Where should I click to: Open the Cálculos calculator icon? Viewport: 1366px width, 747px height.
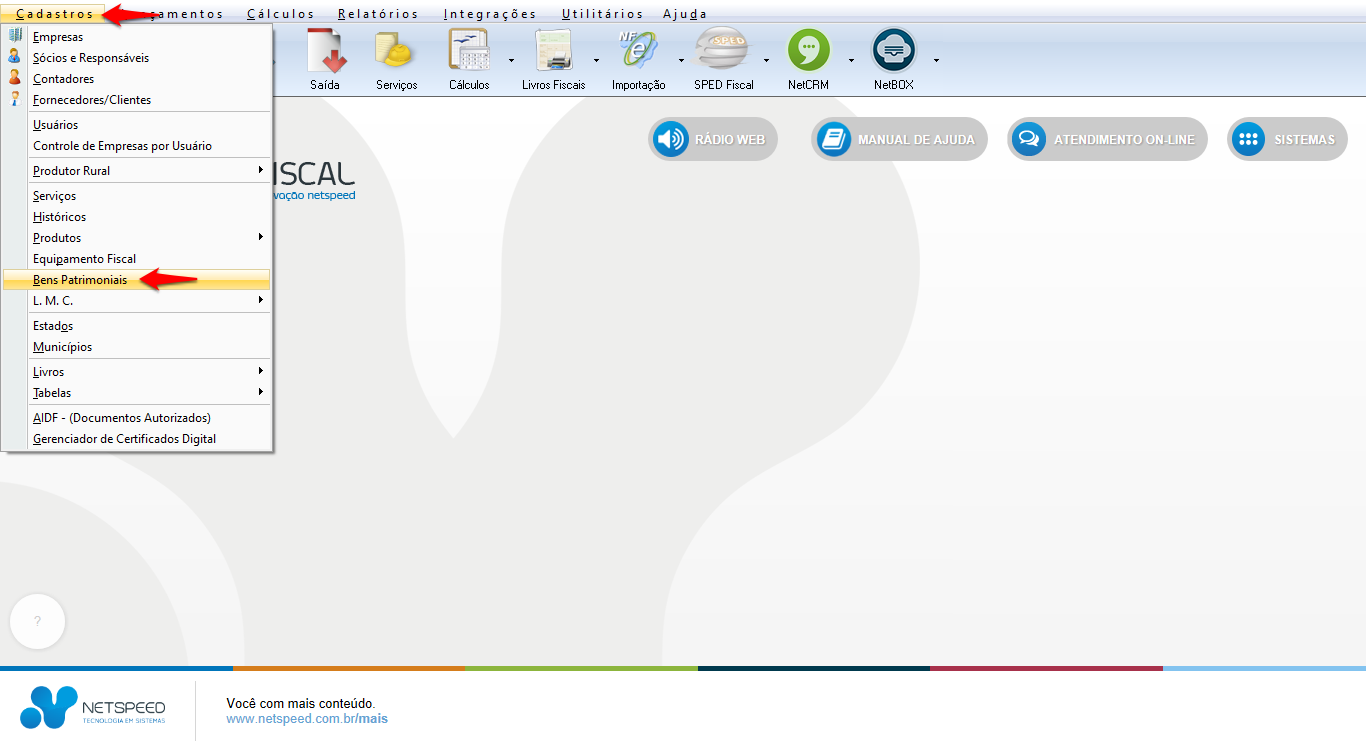coord(468,59)
